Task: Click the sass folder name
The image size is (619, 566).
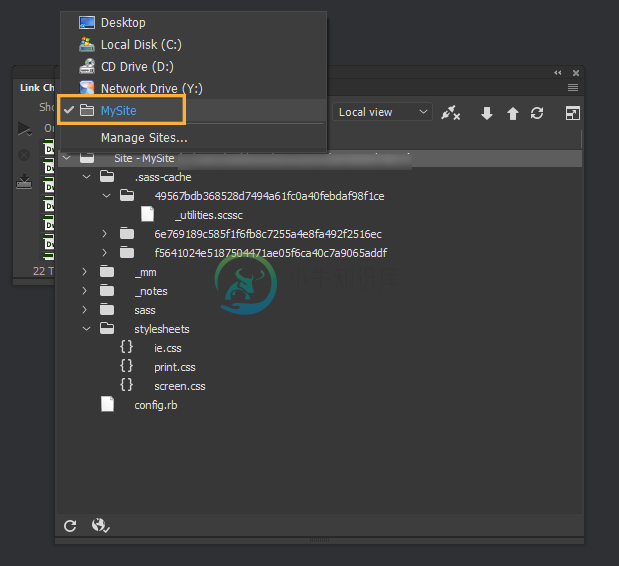Action: [x=144, y=310]
